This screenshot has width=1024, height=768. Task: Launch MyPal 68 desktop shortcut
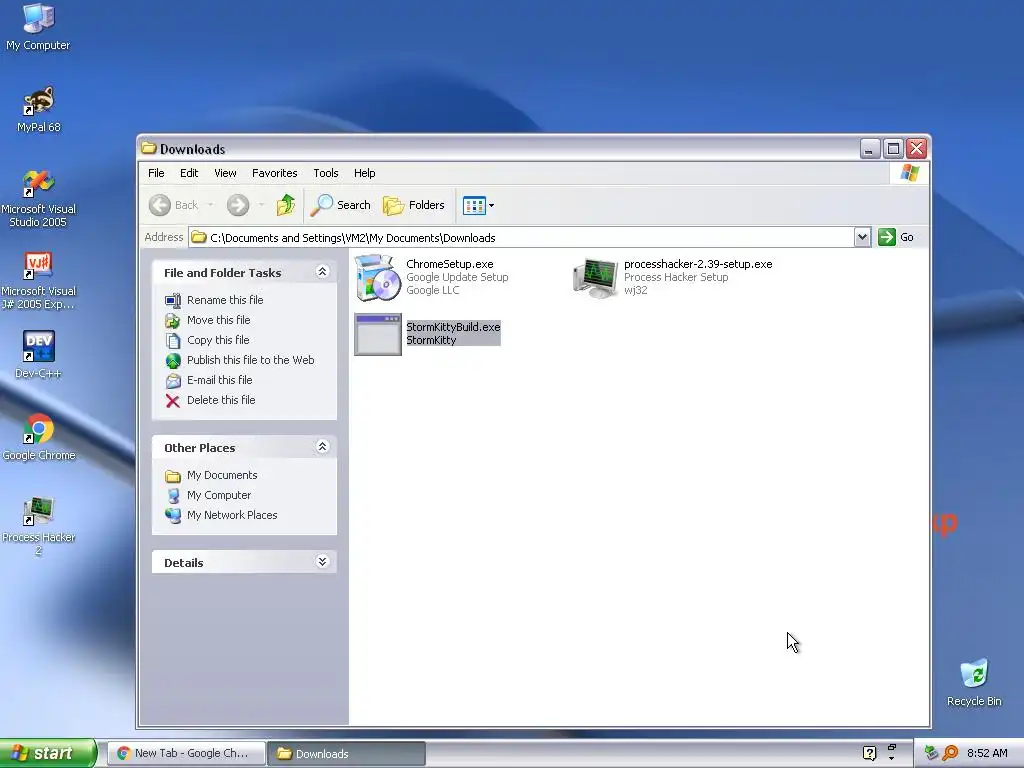[x=38, y=108]
